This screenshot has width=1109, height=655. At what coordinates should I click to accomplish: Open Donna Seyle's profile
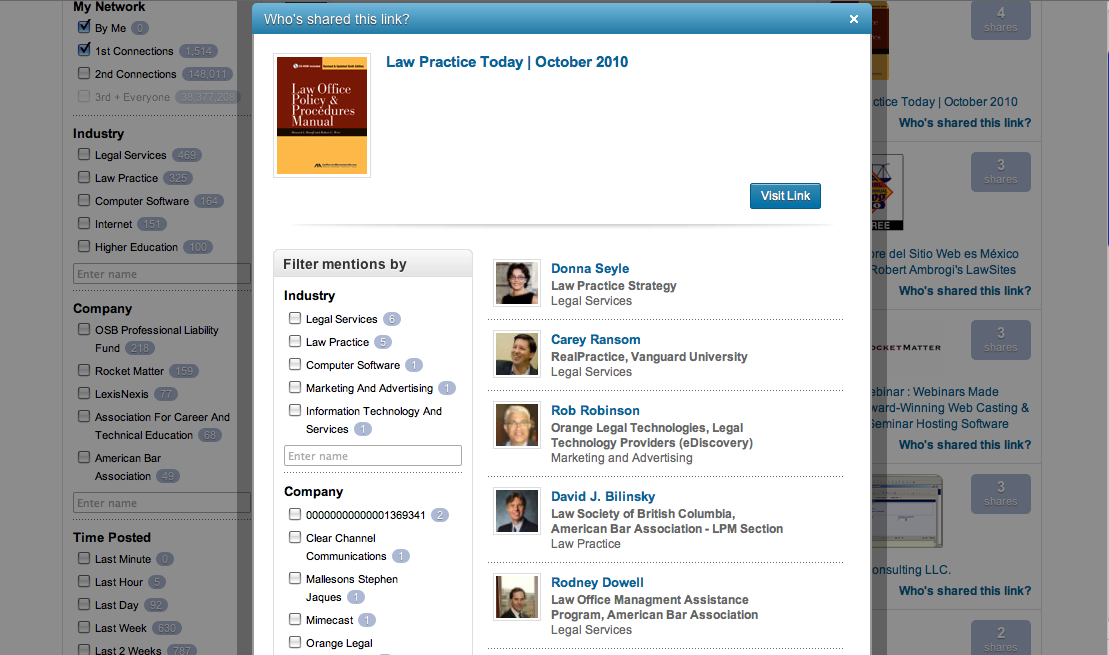click(x=590, y=268)
